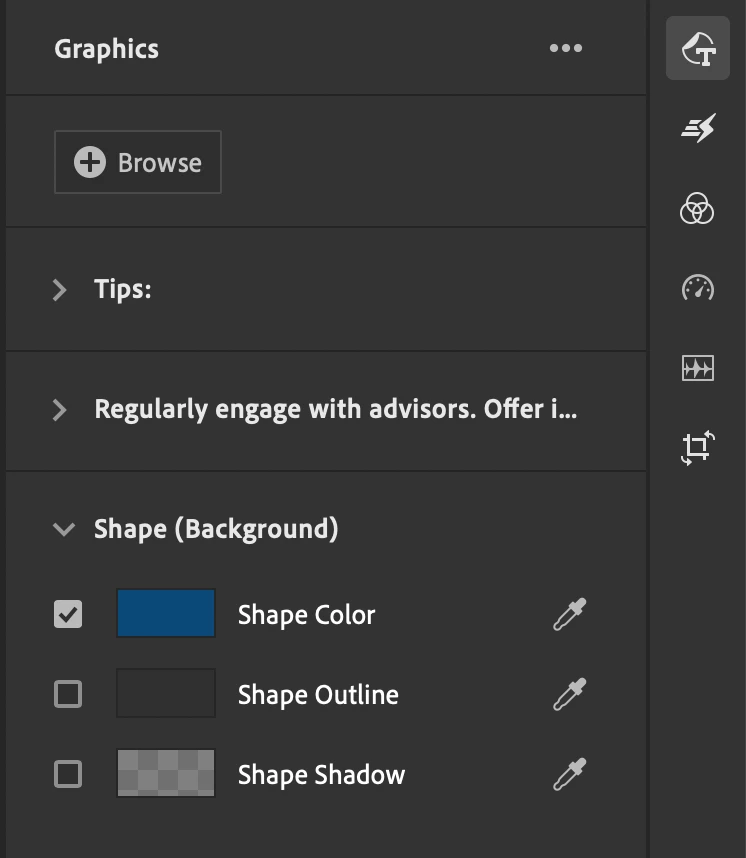The image size is (746, 858).
Task: Open the checkered Shape Shadow swatch
Action: click(x=166, y=773)
